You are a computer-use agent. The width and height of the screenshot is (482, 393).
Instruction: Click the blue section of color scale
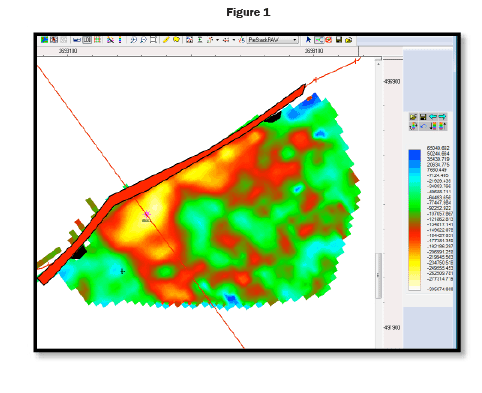pos(414,157)
